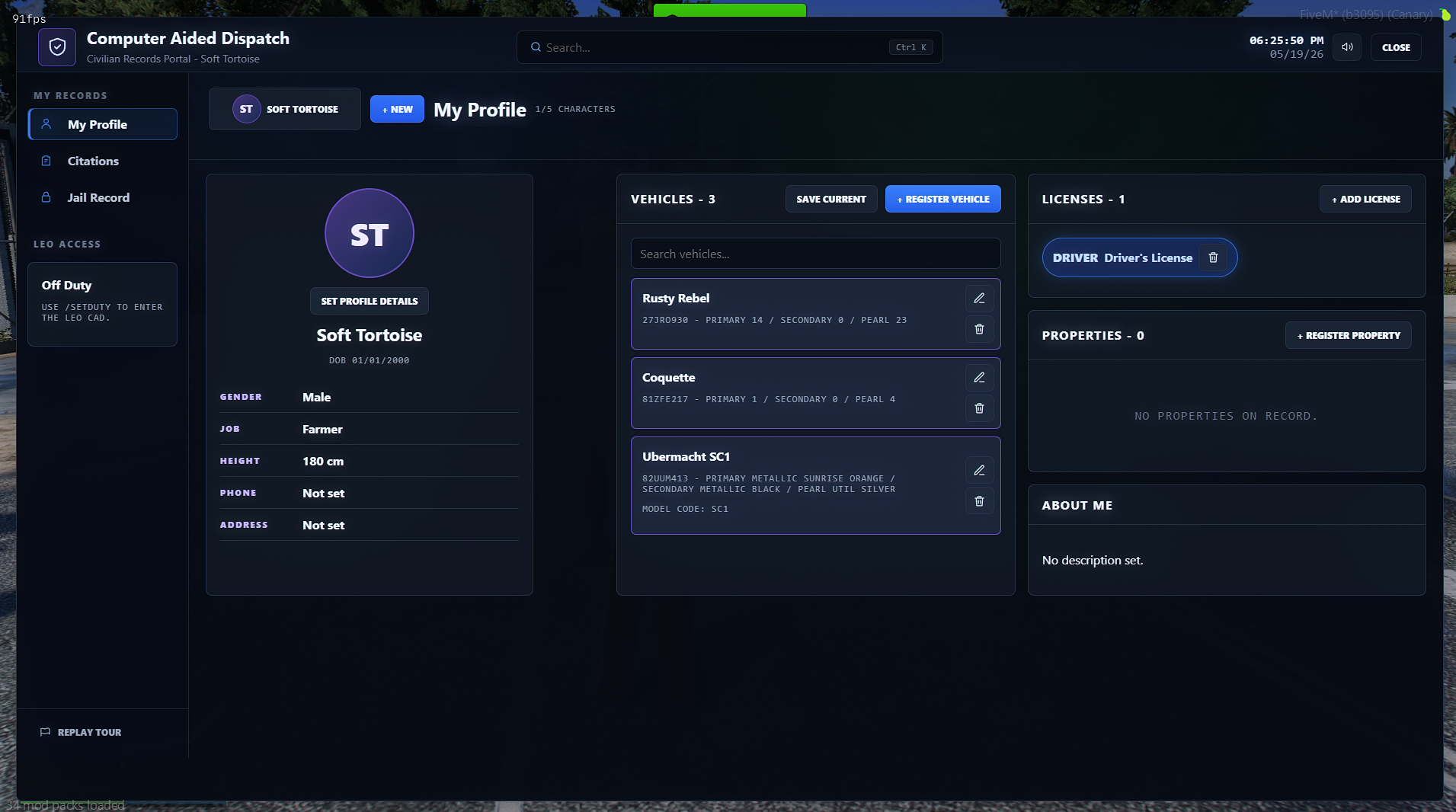Image resolution: width=1456 pixels, height=812 pixels.
Task: Delete the Coquette vehicle
Action: pyautogui.click(x=979, y=408)
